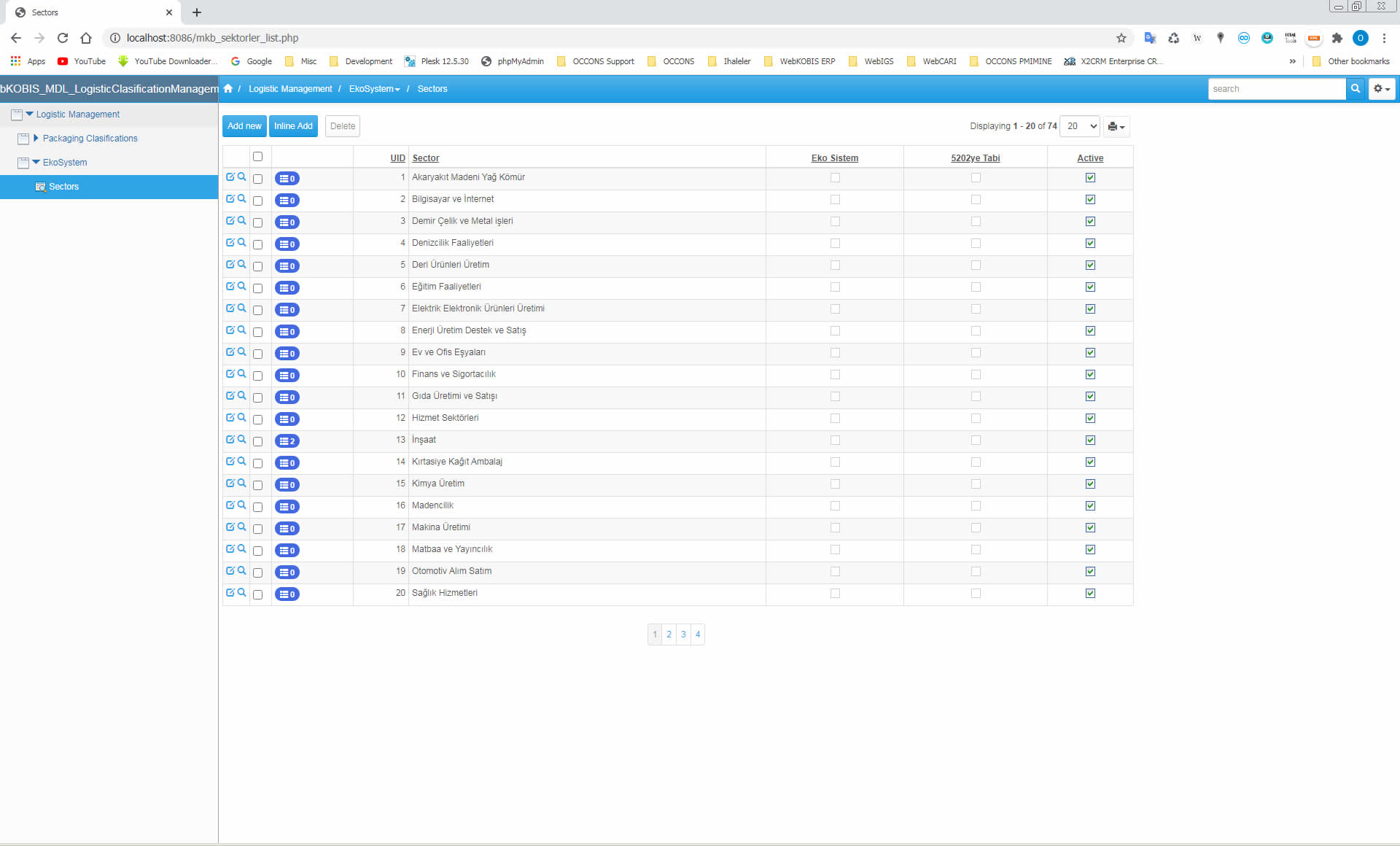Open the browser extensions puzzle icon

pyautogui.click(x=1337, y=38)
